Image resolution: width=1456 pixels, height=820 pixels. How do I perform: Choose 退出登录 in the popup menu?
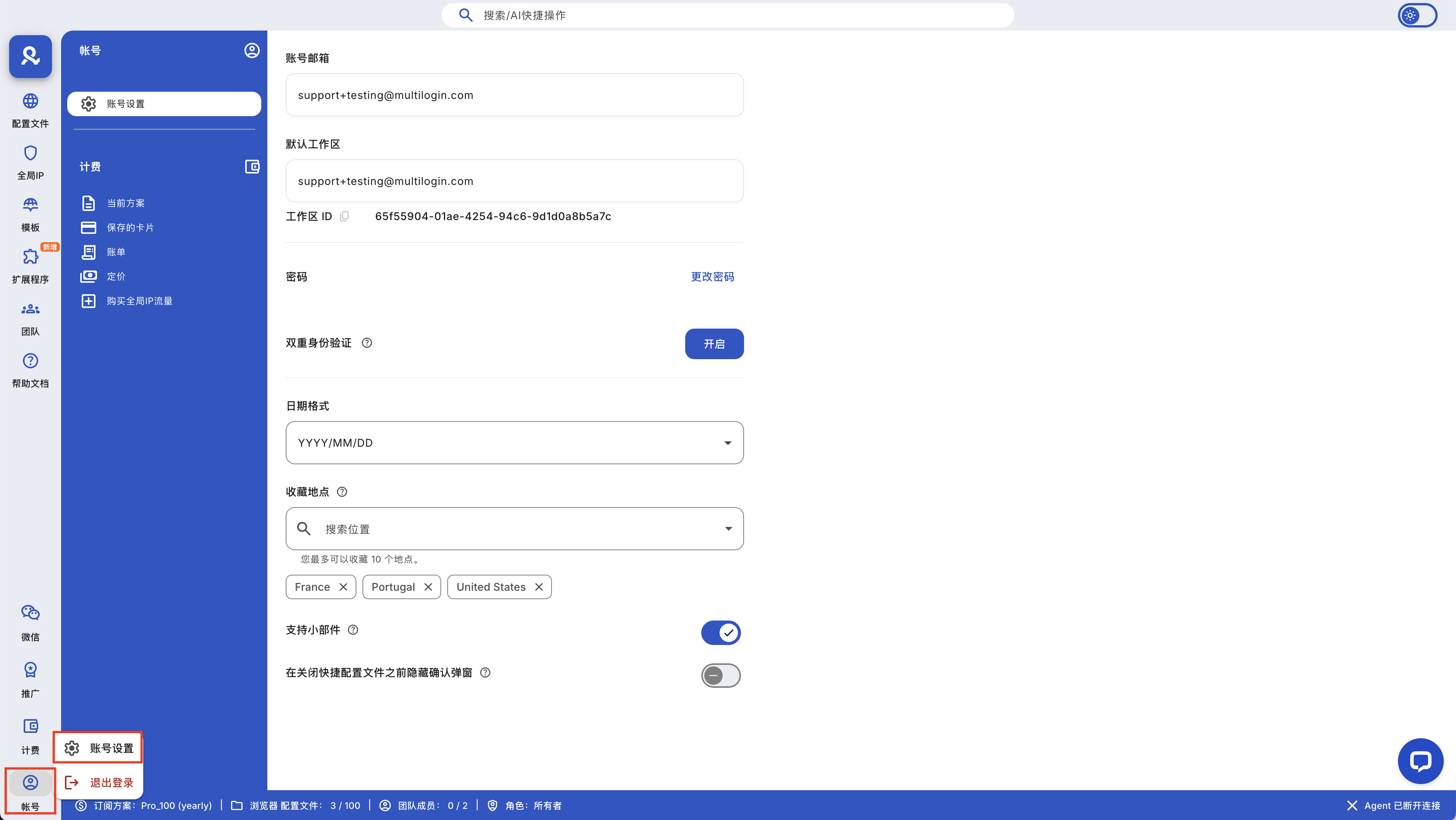tap(98, 783)
